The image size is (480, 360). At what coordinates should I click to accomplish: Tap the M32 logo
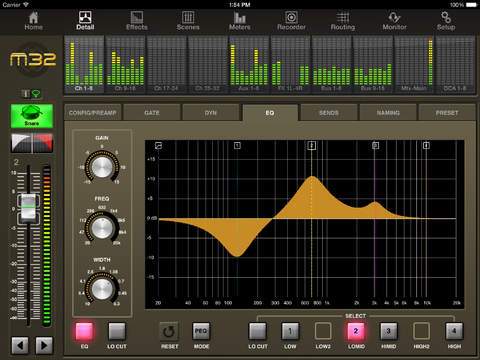pyautogui.click(x=32, y=60)
